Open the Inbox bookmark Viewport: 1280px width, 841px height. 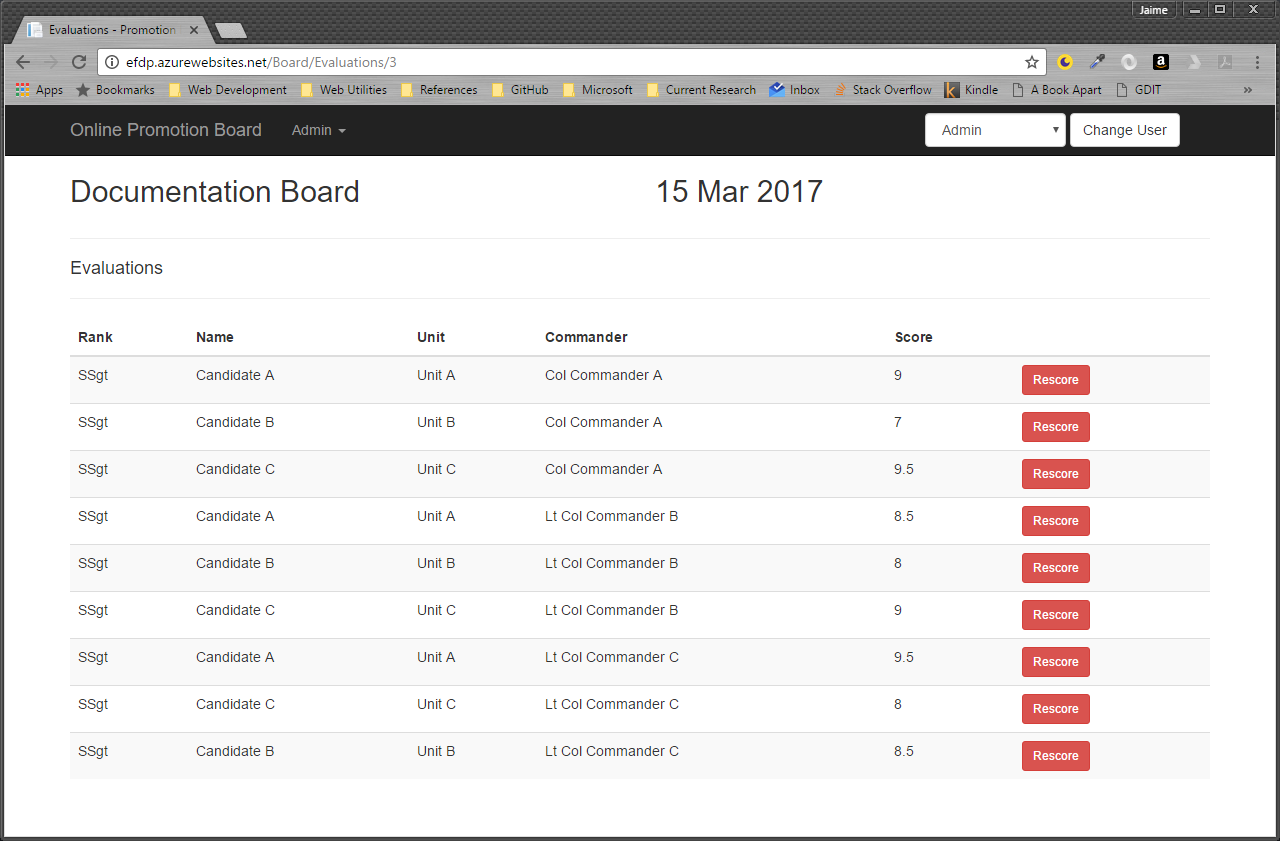(x=795, y=90)
